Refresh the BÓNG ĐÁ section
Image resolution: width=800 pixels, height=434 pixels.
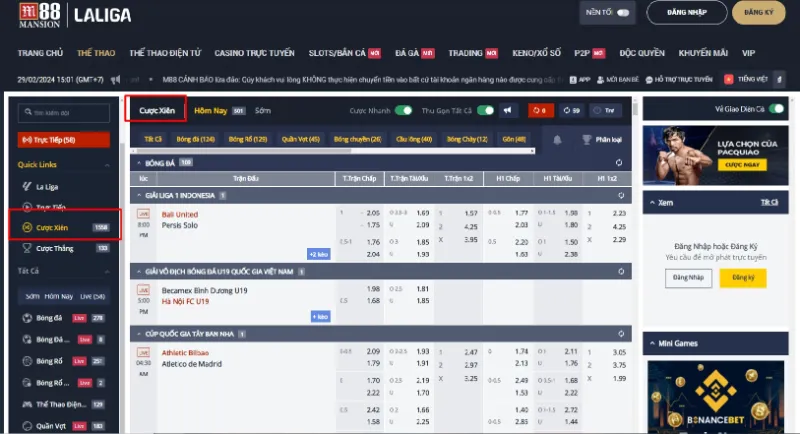[x=619, y=163]
